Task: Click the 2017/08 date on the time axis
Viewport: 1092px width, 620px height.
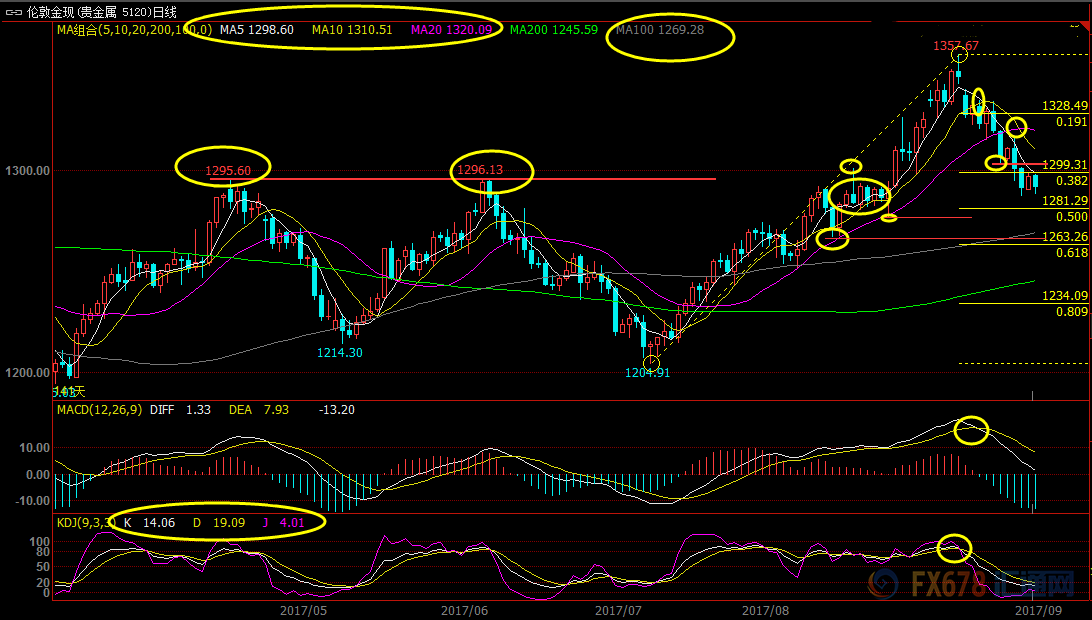Action: (x=766, y=608)
